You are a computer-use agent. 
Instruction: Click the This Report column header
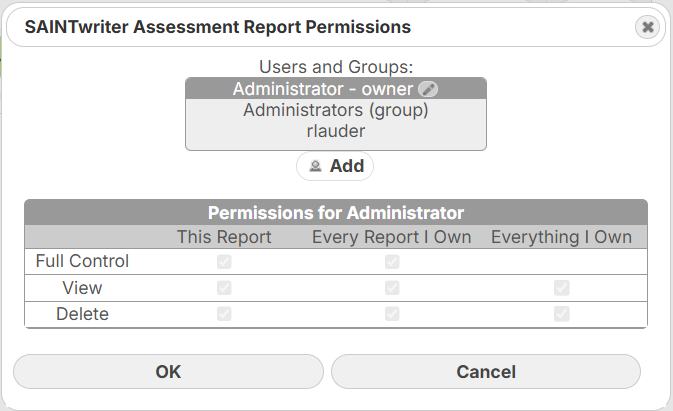(x=224, y=237)
